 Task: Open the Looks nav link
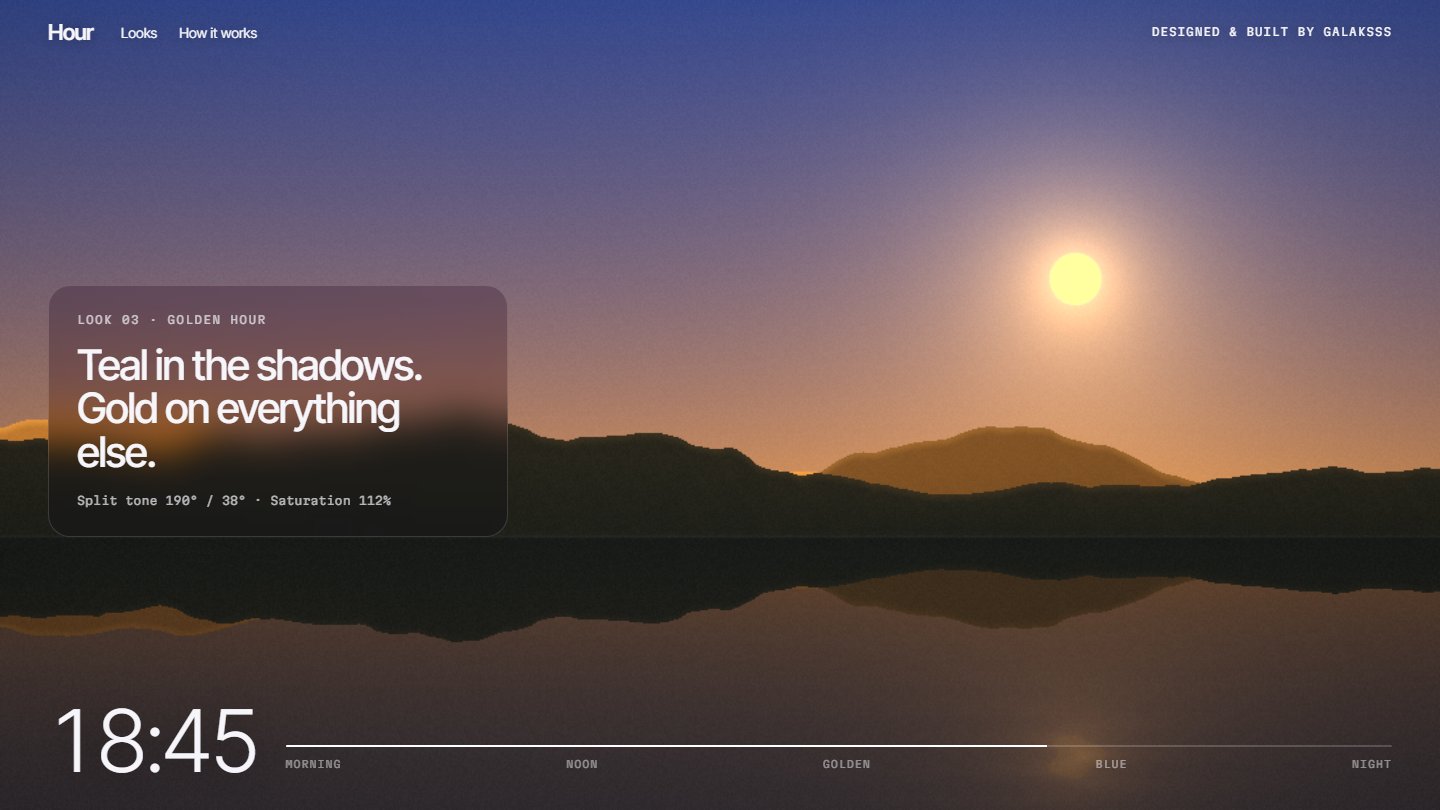(139, 33)
